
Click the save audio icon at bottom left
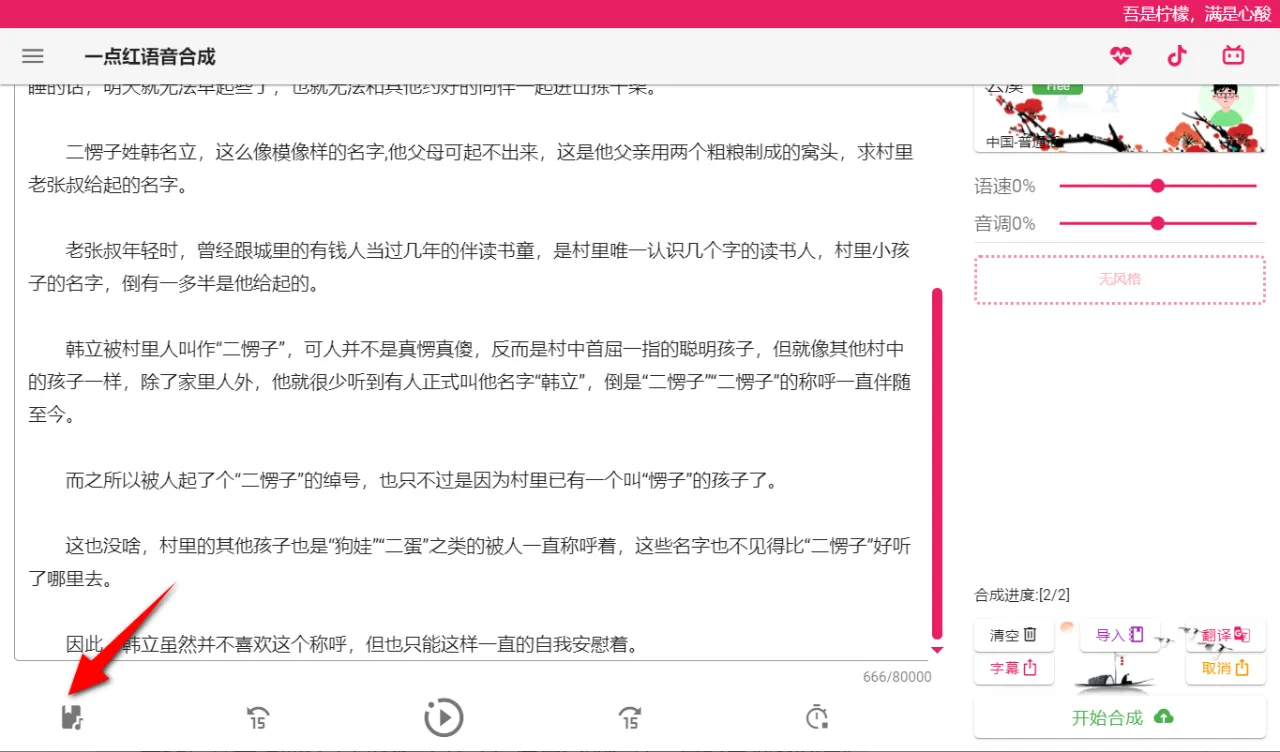point(71,717)
